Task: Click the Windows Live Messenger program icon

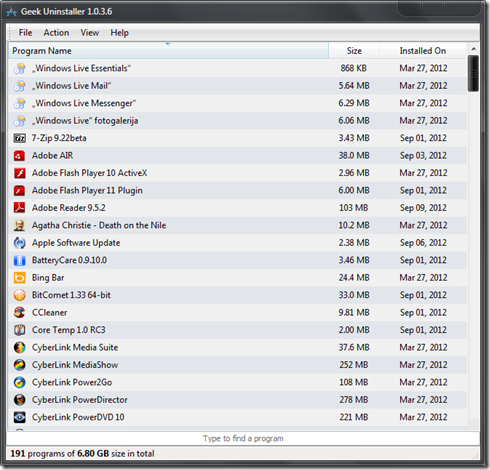Action: (x=19, y=103)
